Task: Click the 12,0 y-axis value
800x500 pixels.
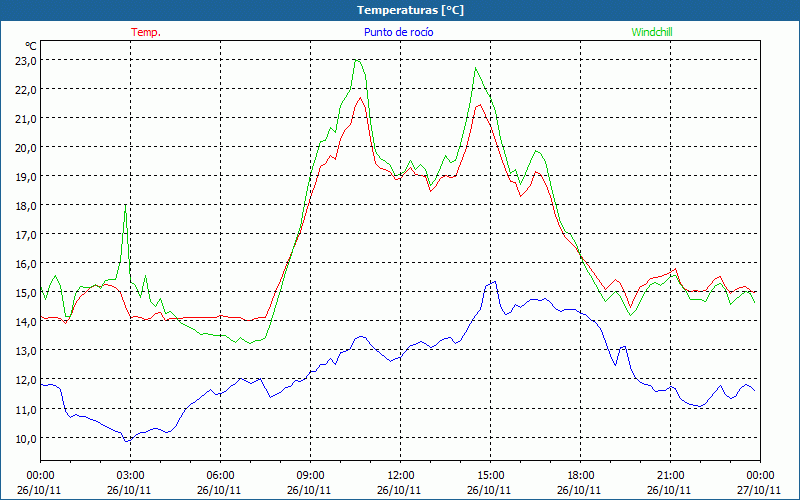Action: 26,380
